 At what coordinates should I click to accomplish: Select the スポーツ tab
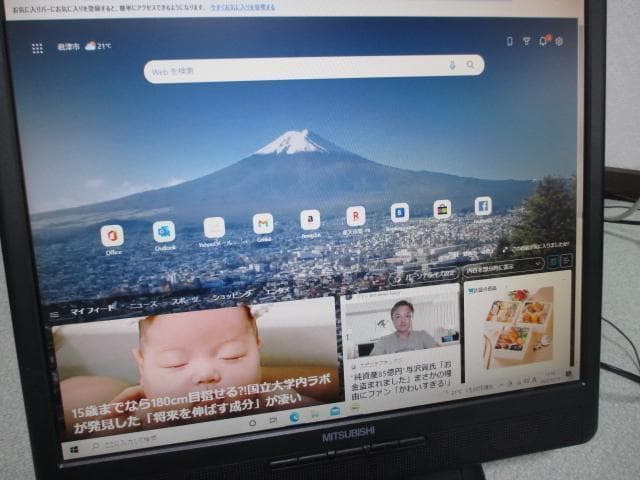(186, 301)
